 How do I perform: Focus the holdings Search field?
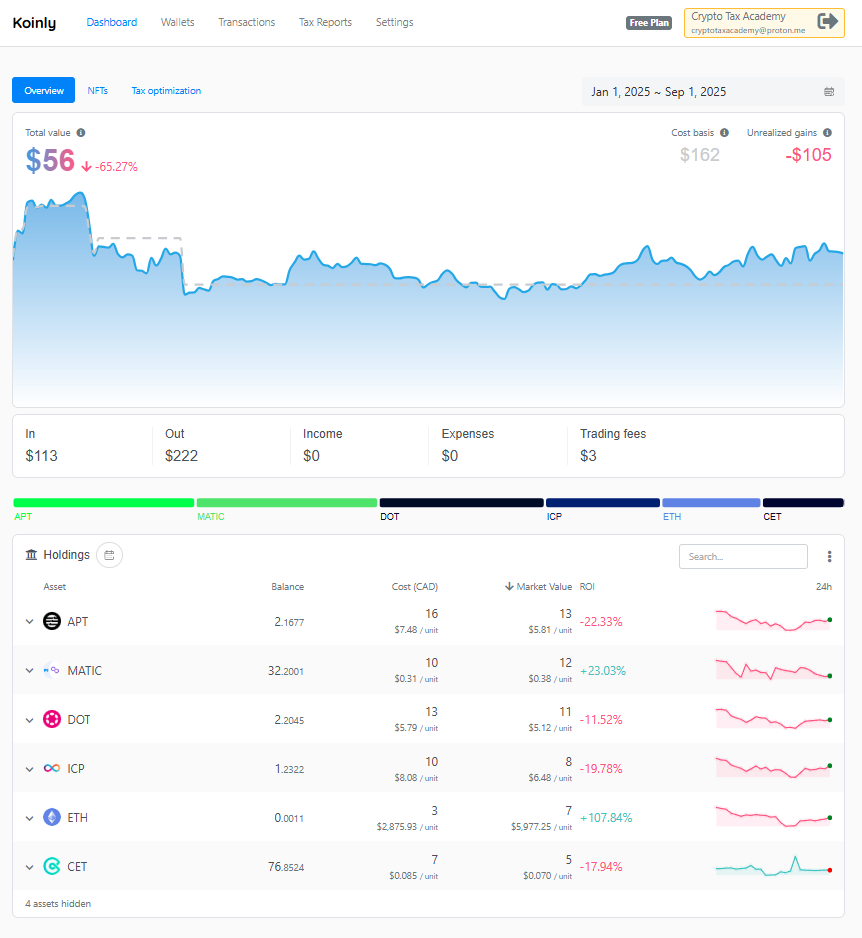click(743, 556)
